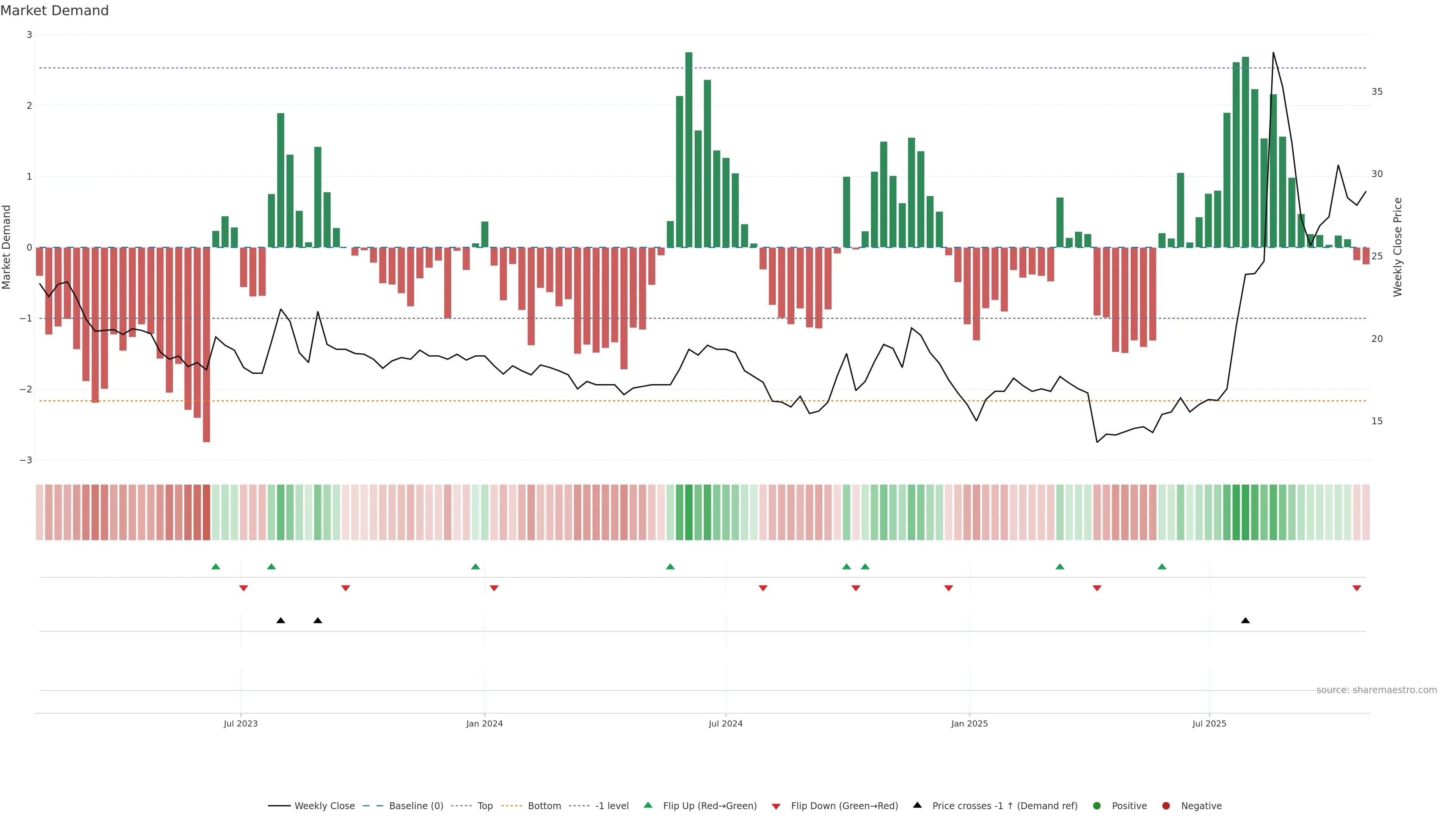Viewport: 1456px width, 819px height.
Task: Click the red Negative legend dot
Action: [1166, 806]
